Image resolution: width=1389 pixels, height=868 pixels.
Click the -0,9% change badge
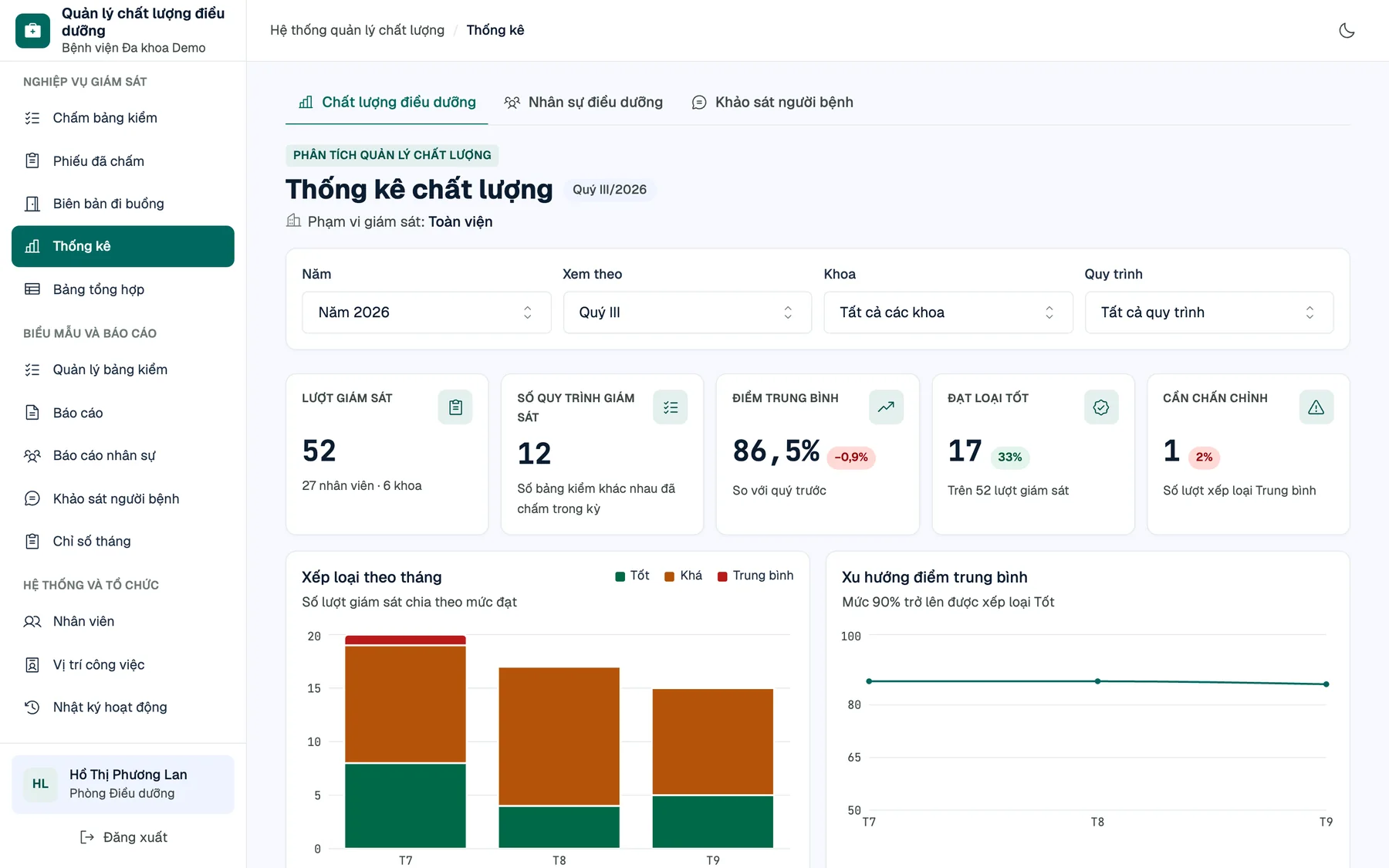[x=851, y=457]
